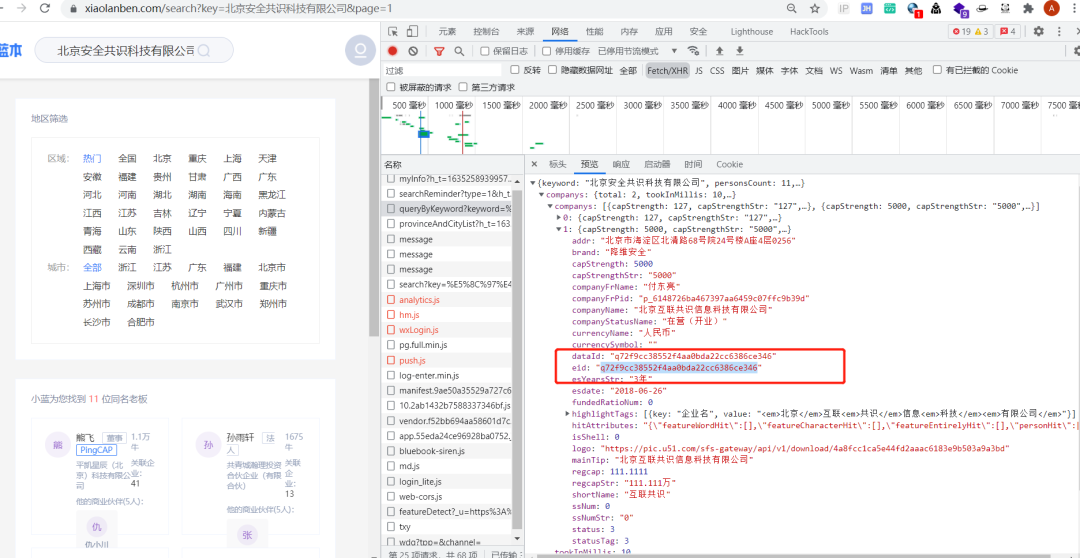
Task: Show 全部 request types
Action: (627, 70)
